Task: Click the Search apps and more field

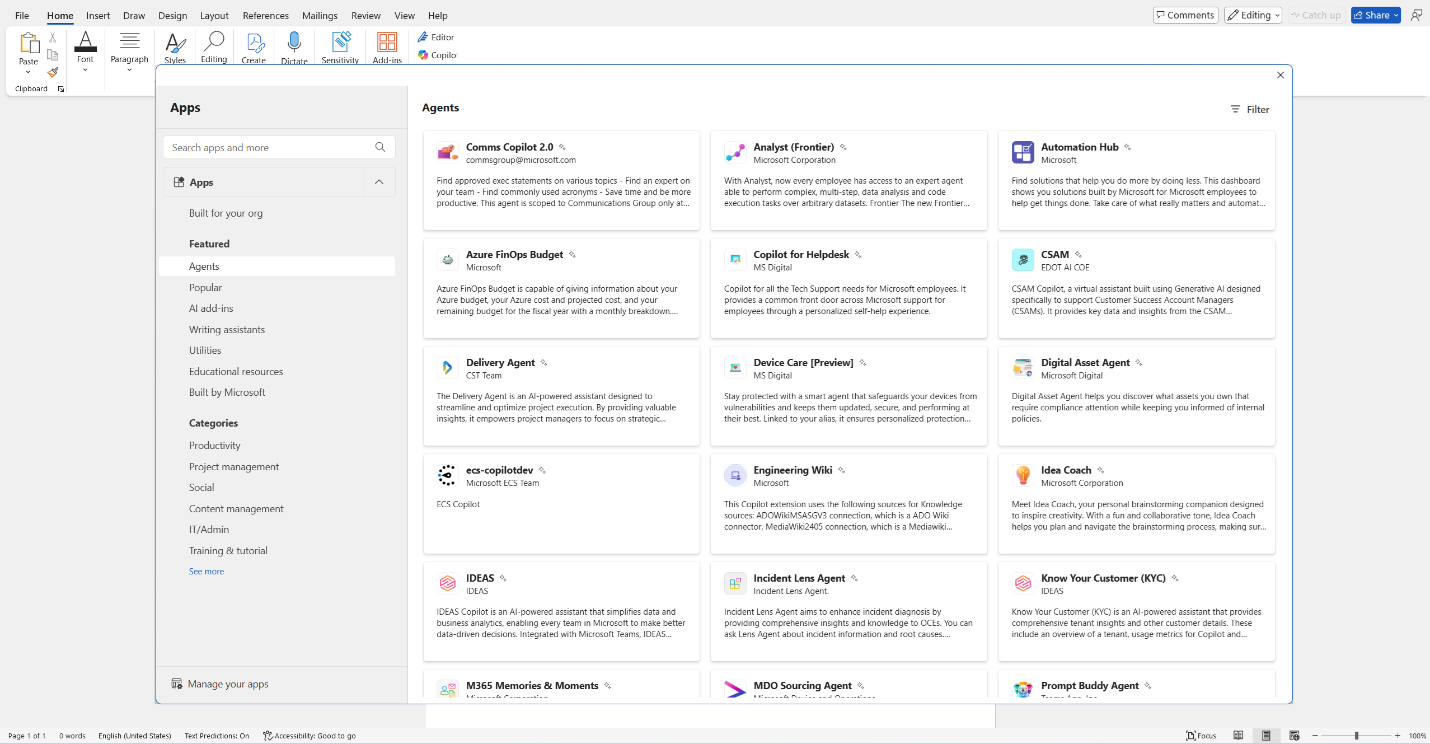Action: [x=279, y=147]
